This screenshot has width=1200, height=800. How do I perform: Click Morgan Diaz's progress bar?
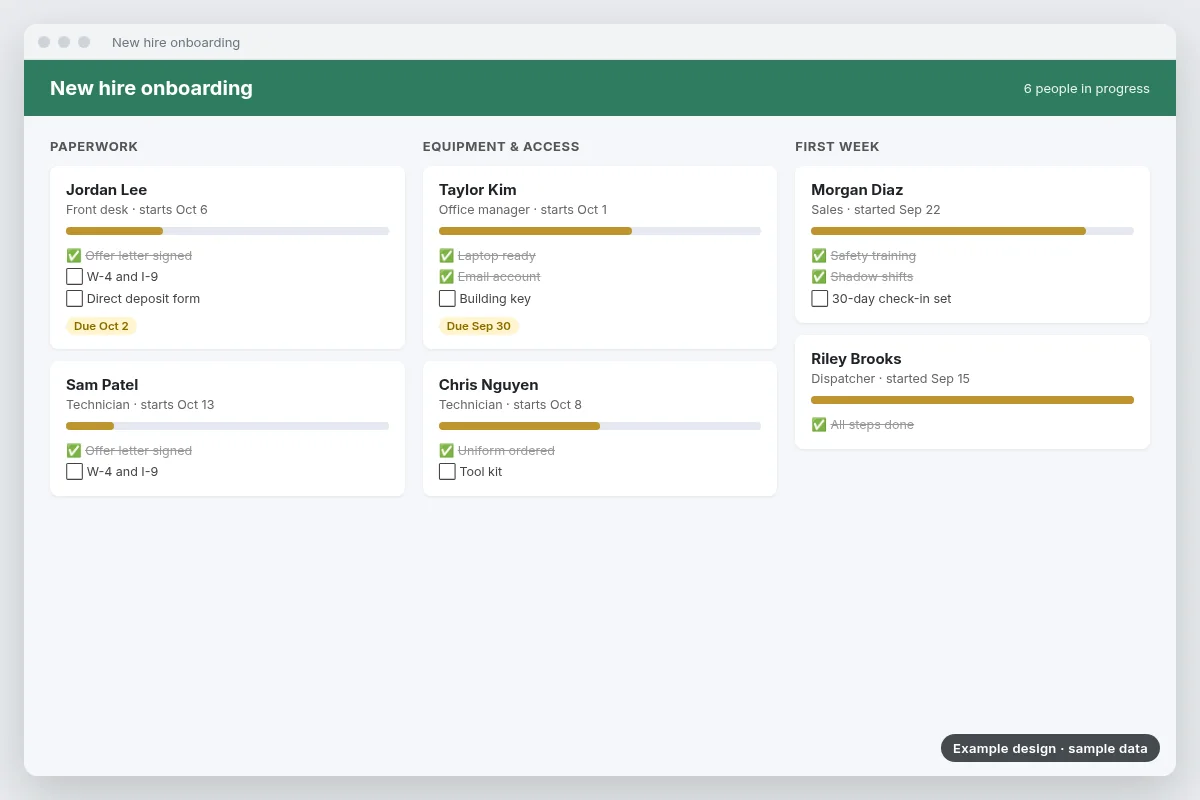pos(972,231)
